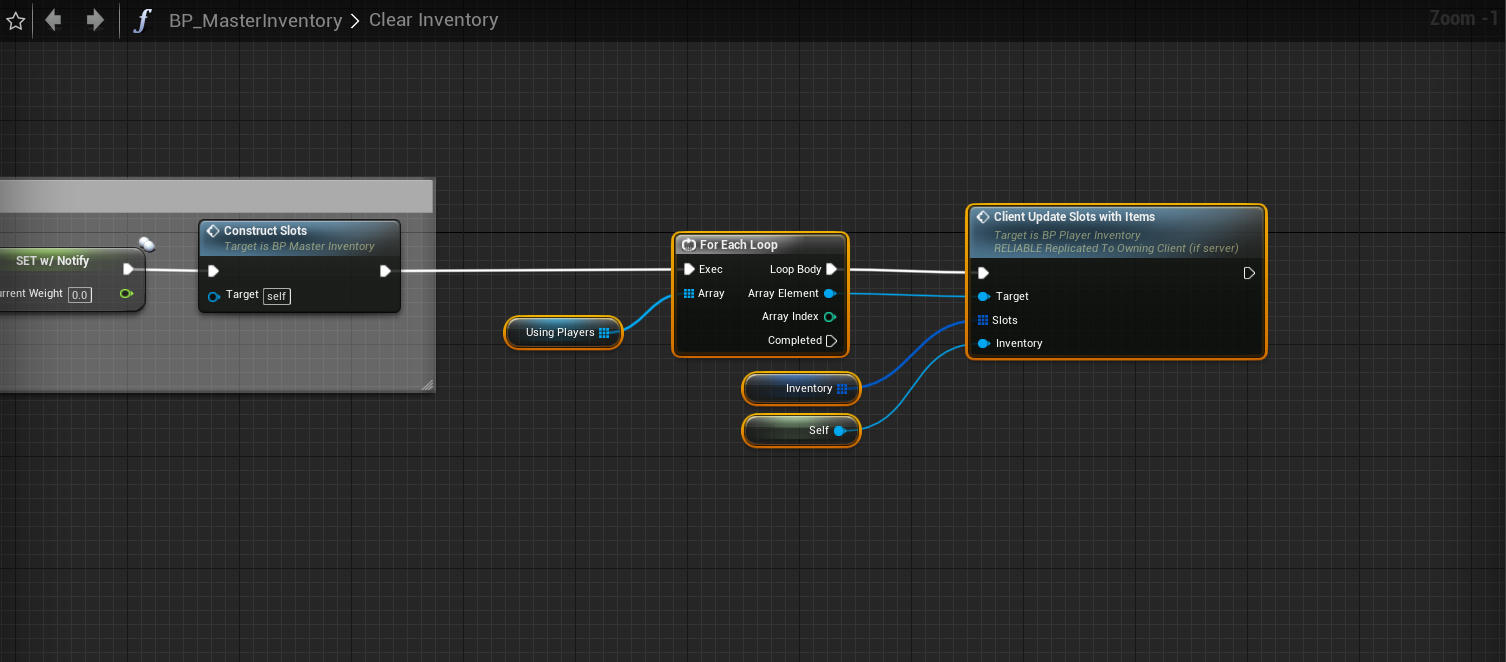Image resolution: width=1506 pixels, height=662 pixels.
Task: Click the Array Index integer output pin
Action: click(x=830, y=317)
